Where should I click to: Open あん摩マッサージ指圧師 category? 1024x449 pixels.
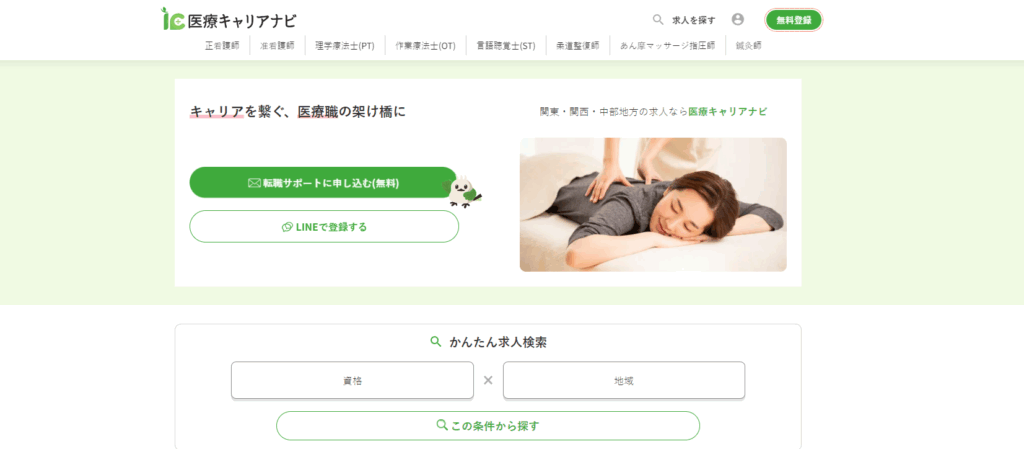(667, 46)
